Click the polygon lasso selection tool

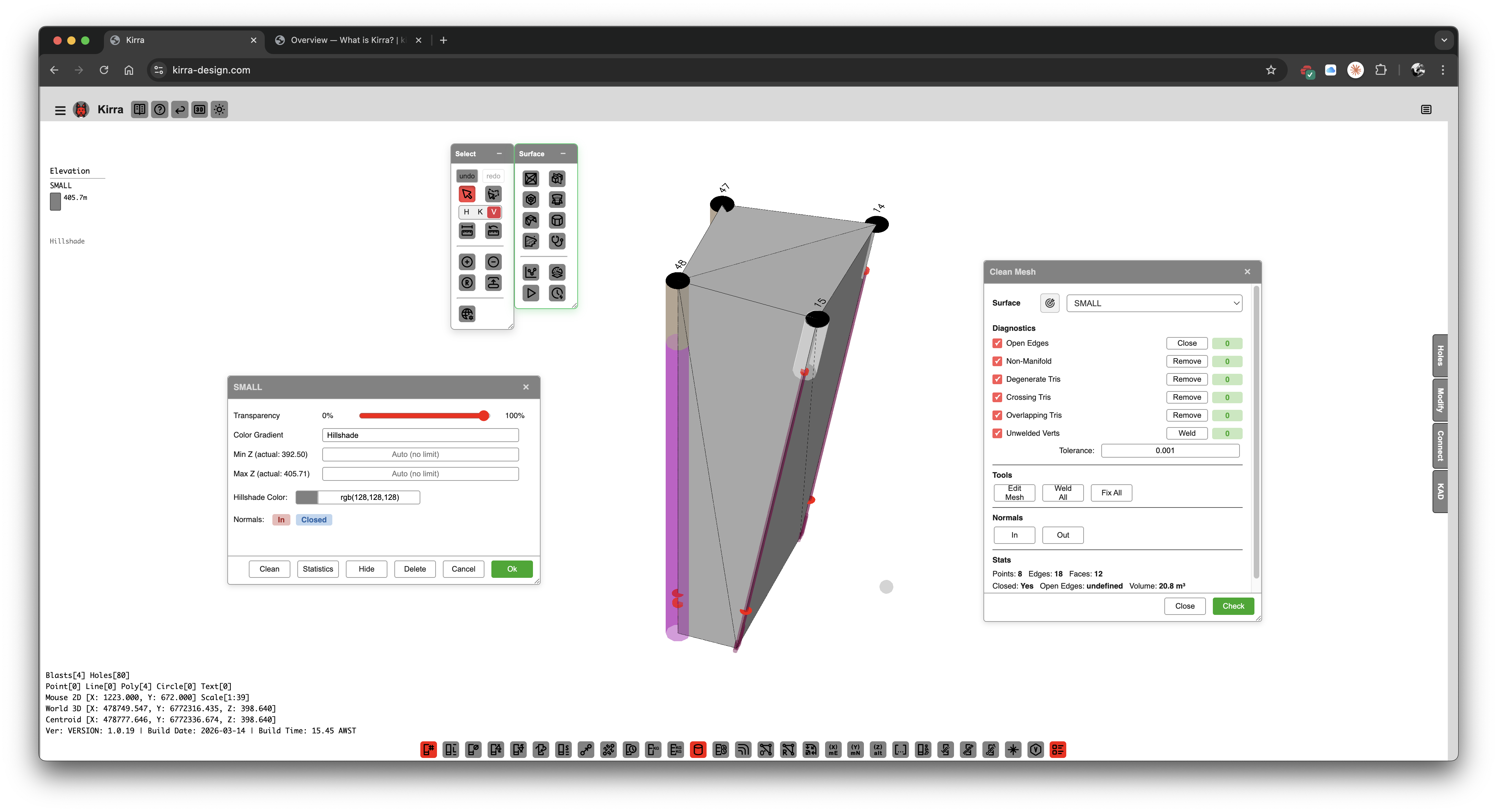click(493, 194)
